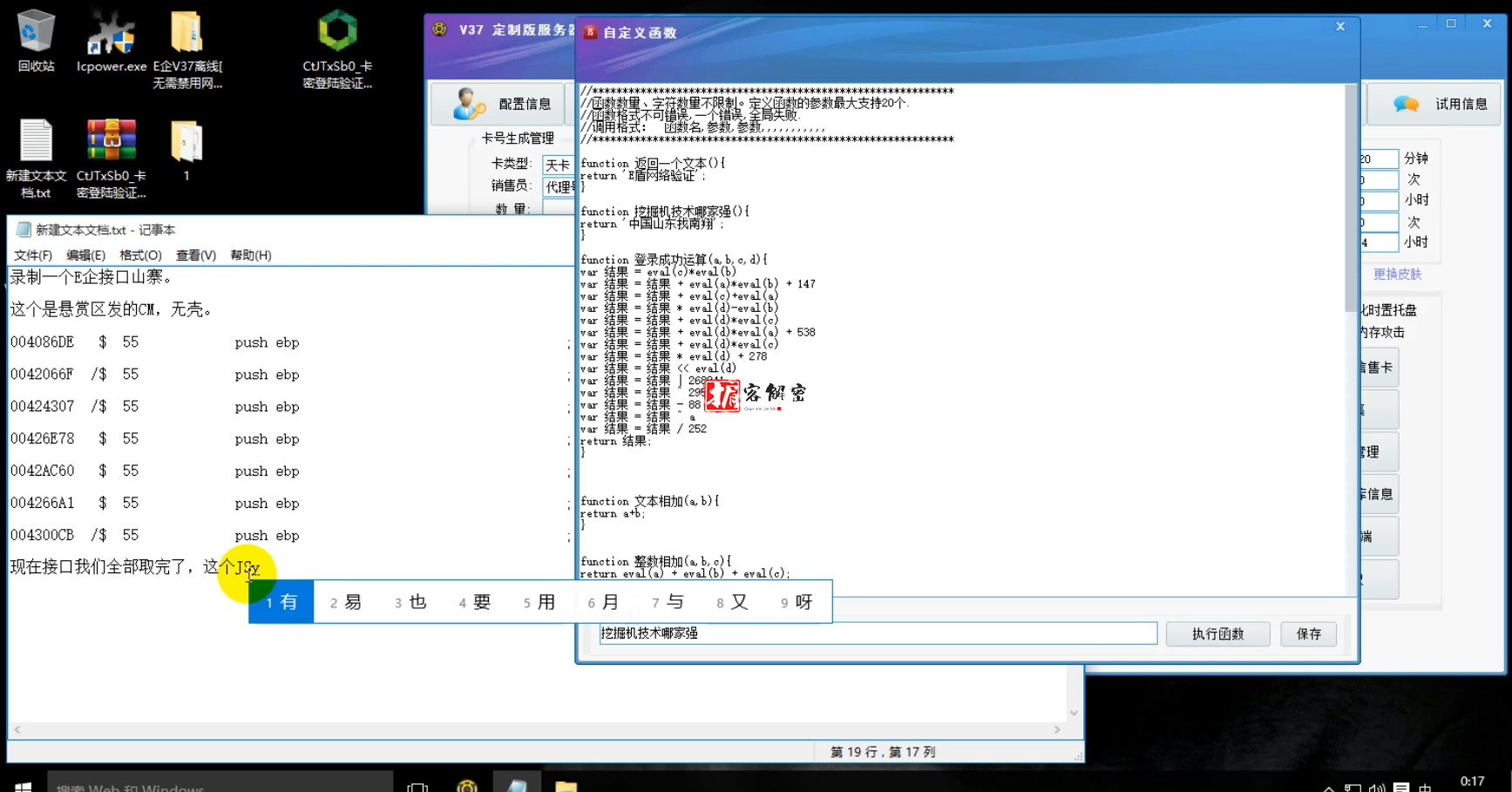The image size is (1512, 792).
Task: Open the 文件(F) menu in Notepad
Action: tap(33, 255)
